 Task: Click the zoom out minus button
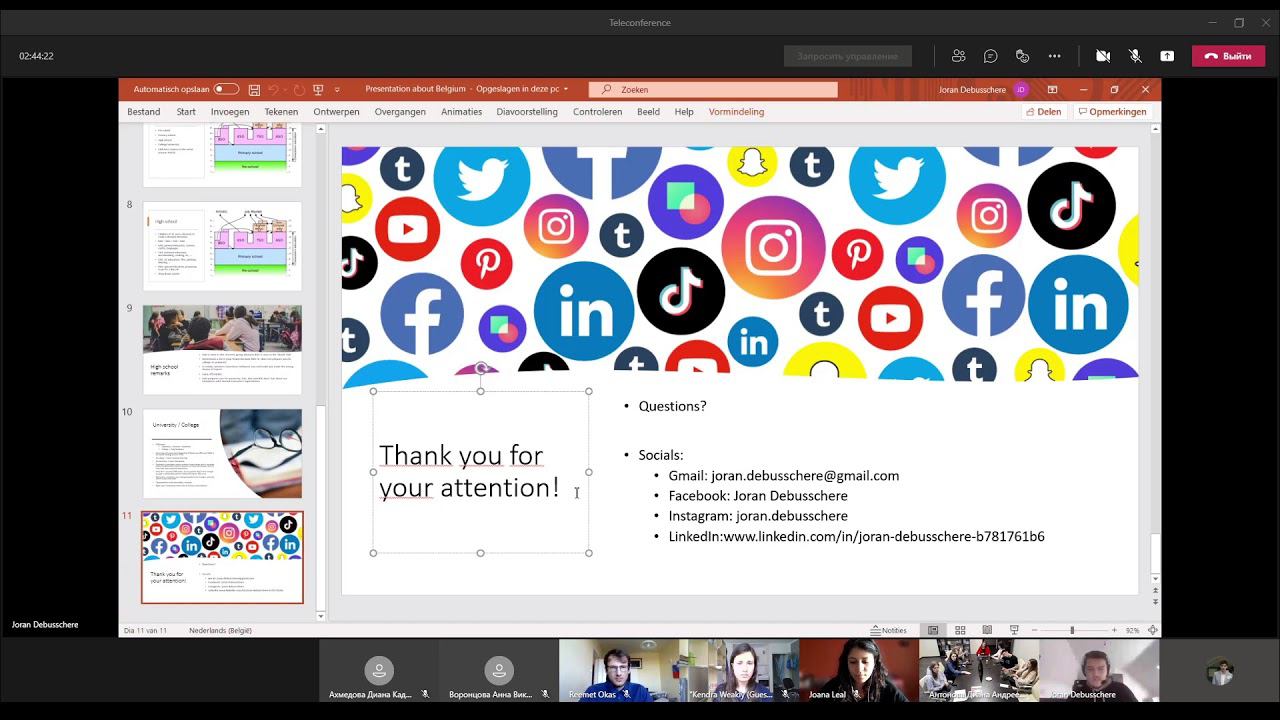pos(1033,630)
